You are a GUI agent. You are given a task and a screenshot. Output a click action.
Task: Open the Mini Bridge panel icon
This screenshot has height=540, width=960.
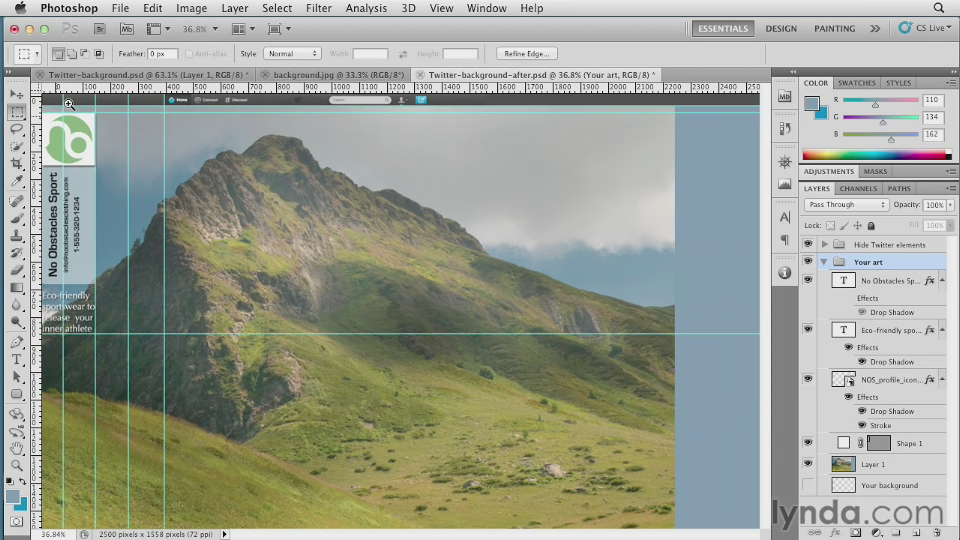784,97
